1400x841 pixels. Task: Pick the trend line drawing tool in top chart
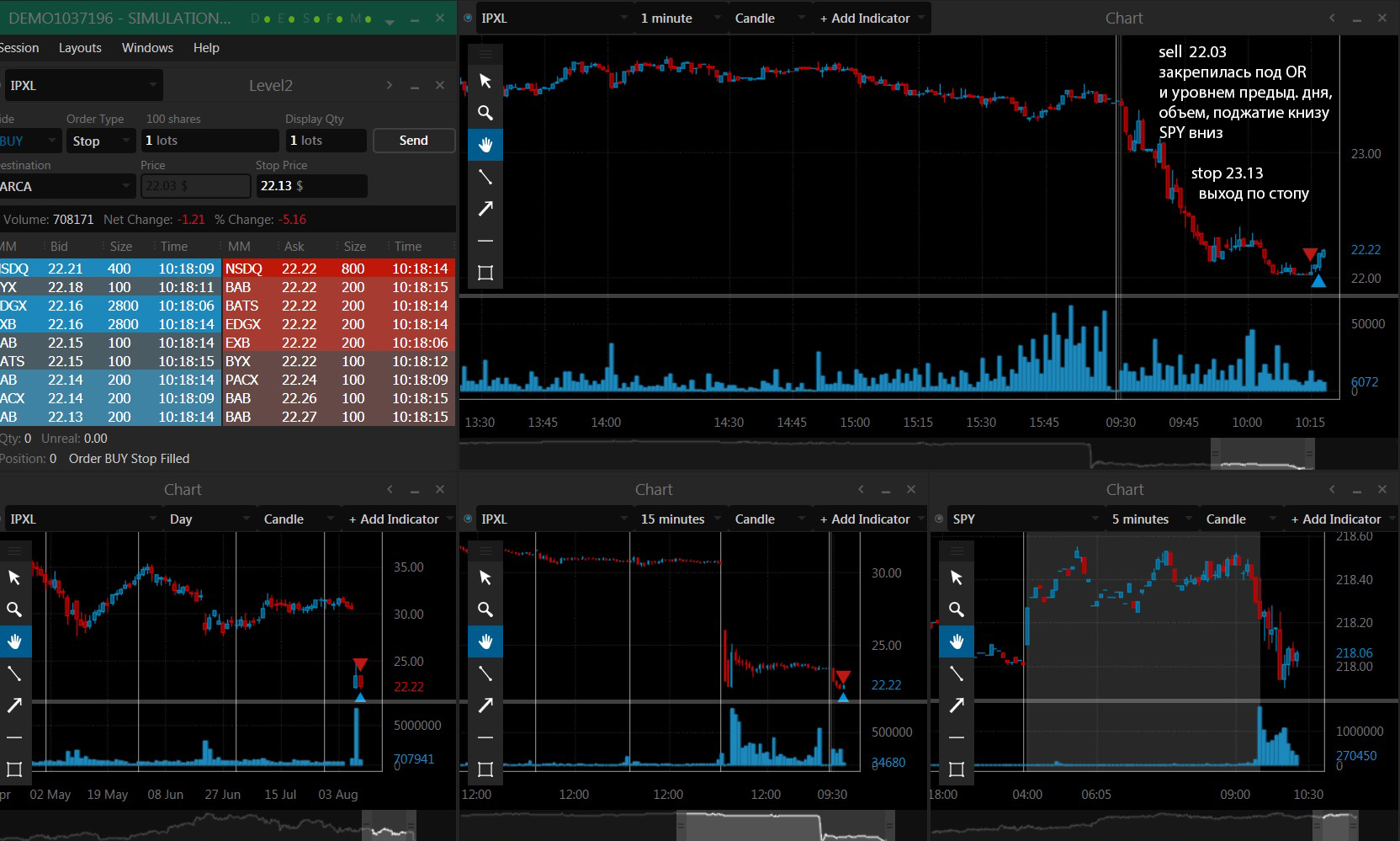pyautogui.click(x=485, y=177)
